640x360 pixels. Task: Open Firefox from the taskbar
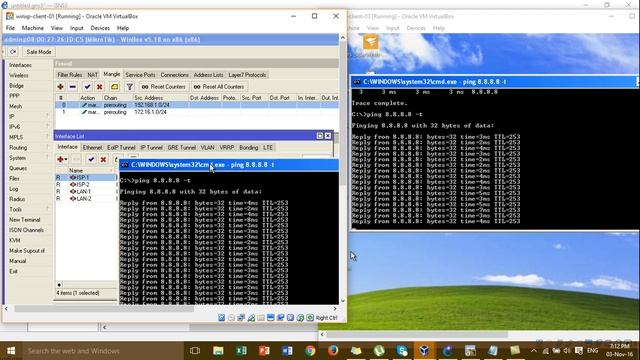pyautogui.click(x=333, y=351)
